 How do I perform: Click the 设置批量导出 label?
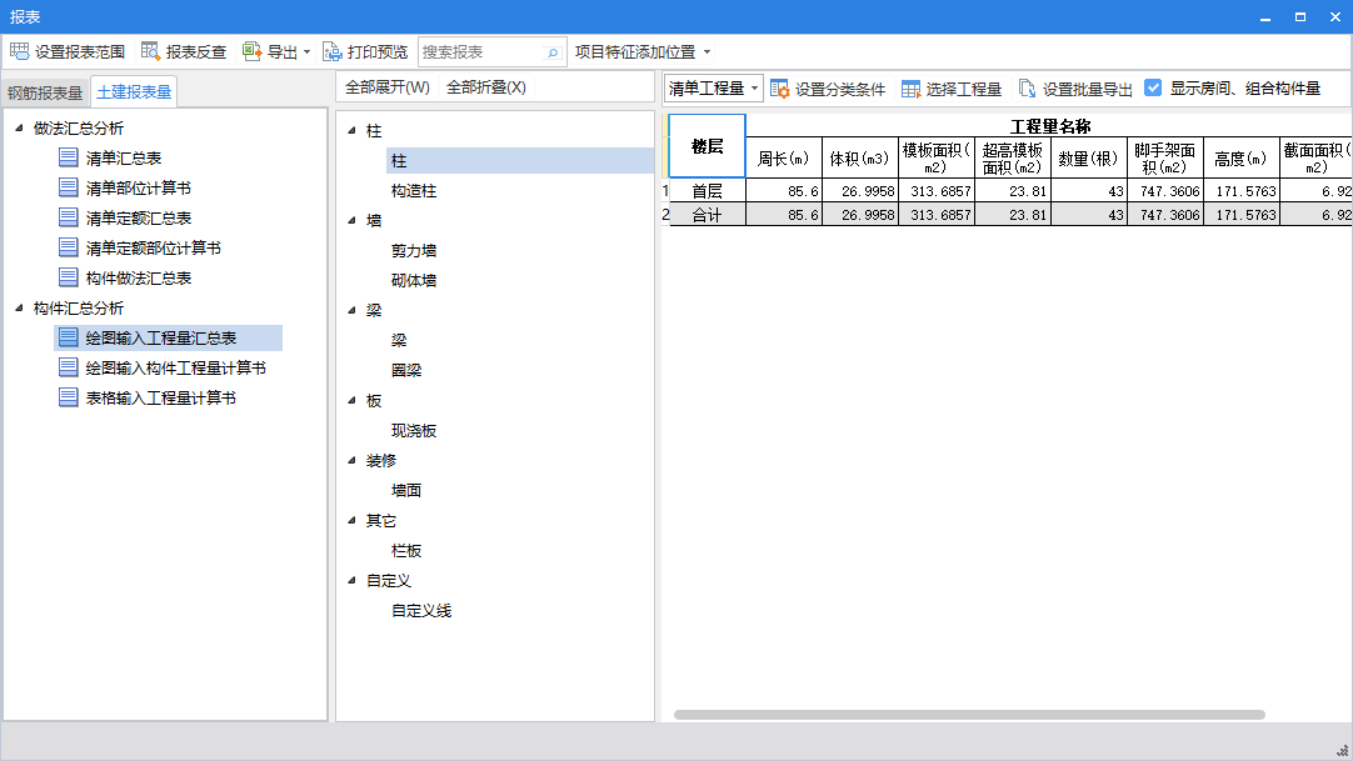point(1088,89)
